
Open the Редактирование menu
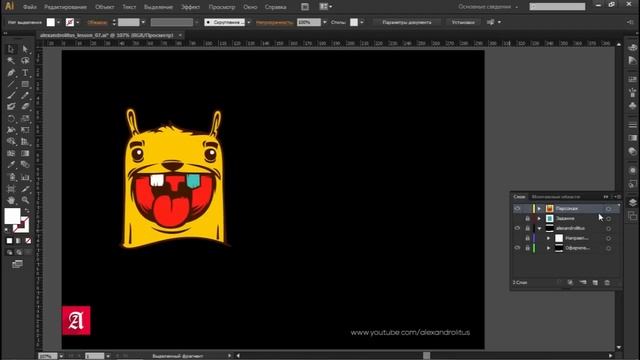coord(65,7)
